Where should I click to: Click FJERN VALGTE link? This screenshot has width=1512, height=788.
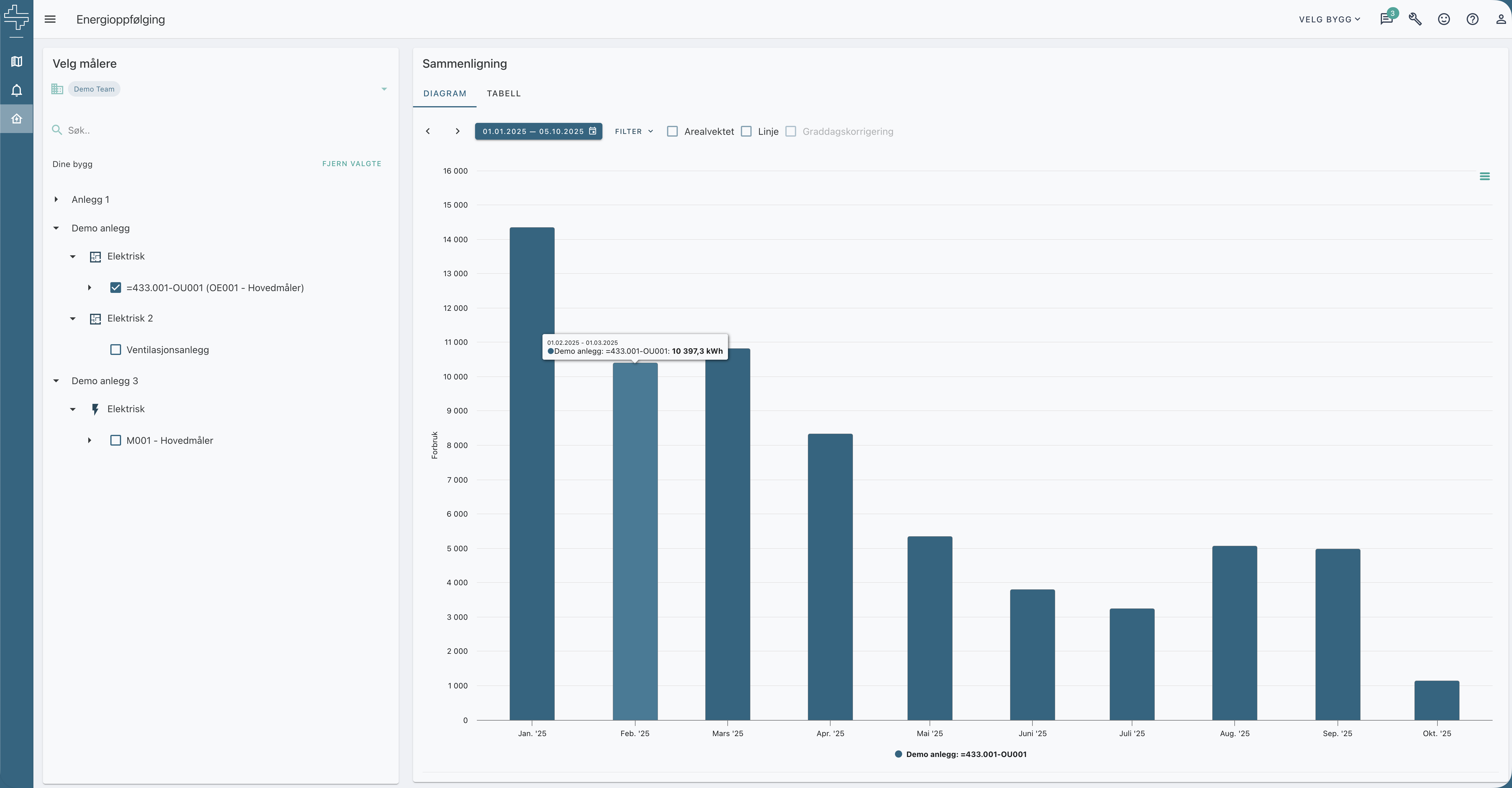click(352, 164)
